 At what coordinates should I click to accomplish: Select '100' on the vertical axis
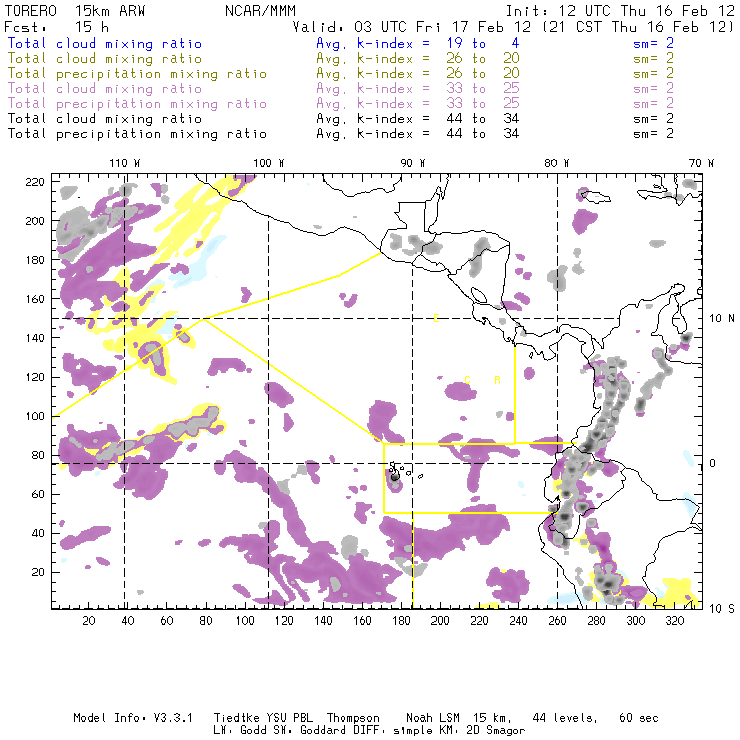coord(35,416)
